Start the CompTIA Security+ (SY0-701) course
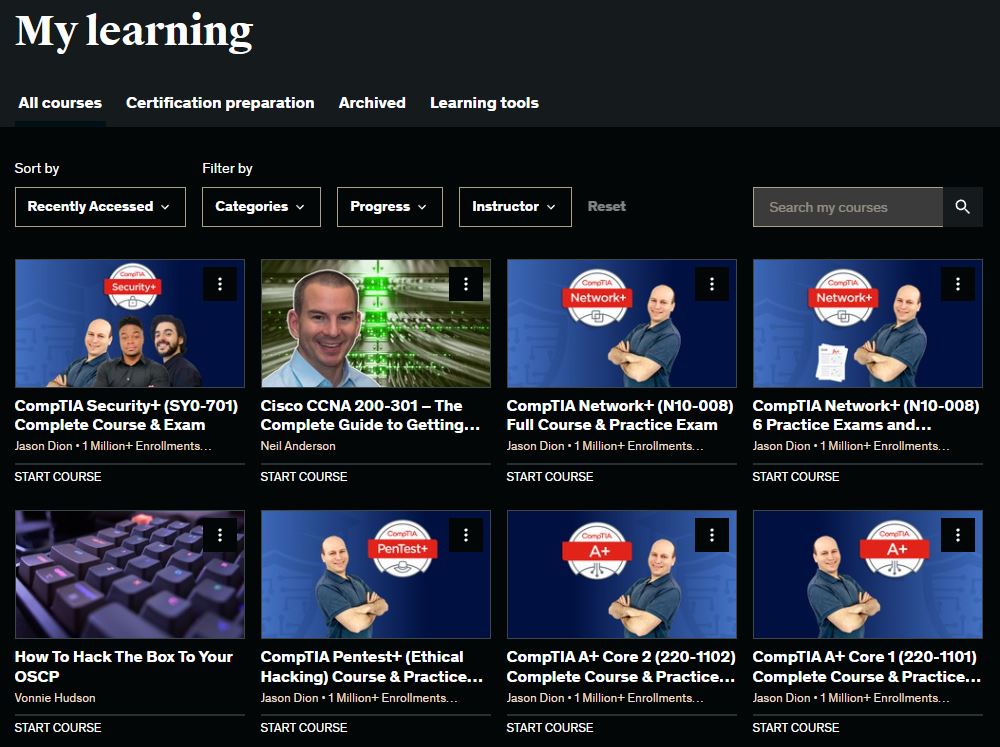The height and width of the screenshot is (747, 1000). pyautogui.click(x=58, y=477)
